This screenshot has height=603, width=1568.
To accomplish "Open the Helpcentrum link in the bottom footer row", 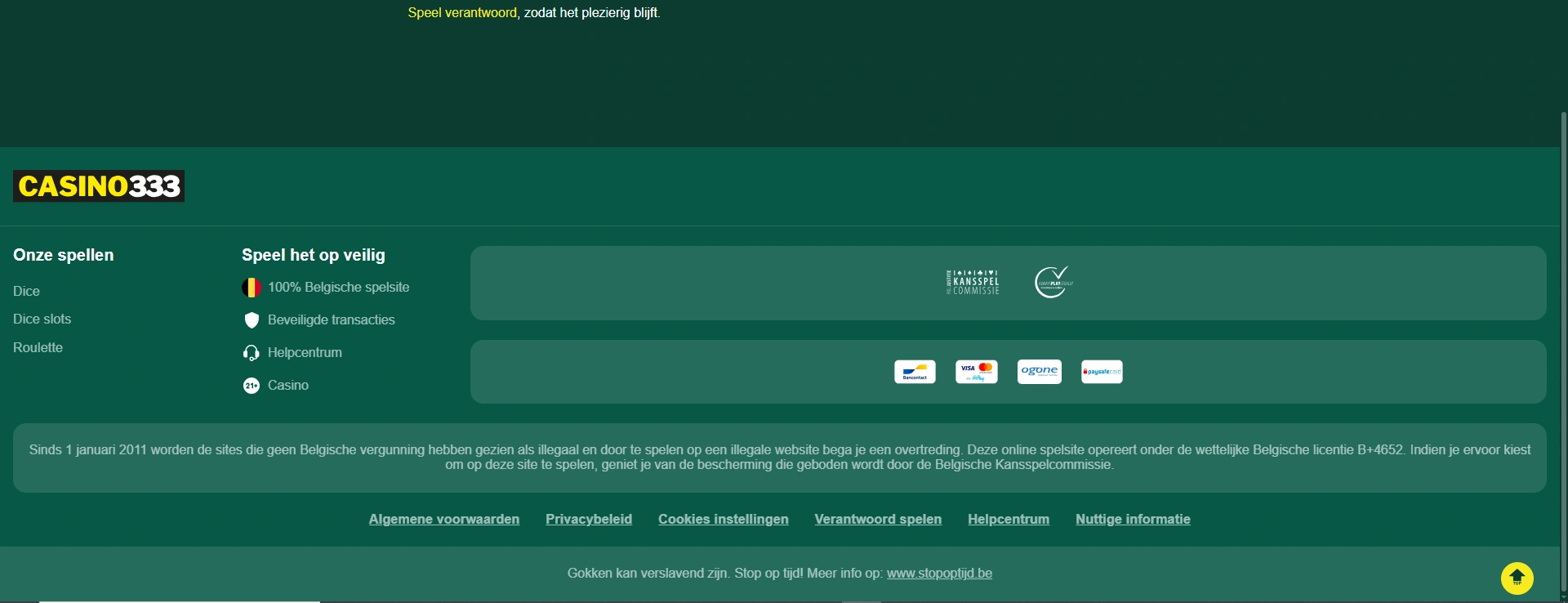I will 1009,519.
